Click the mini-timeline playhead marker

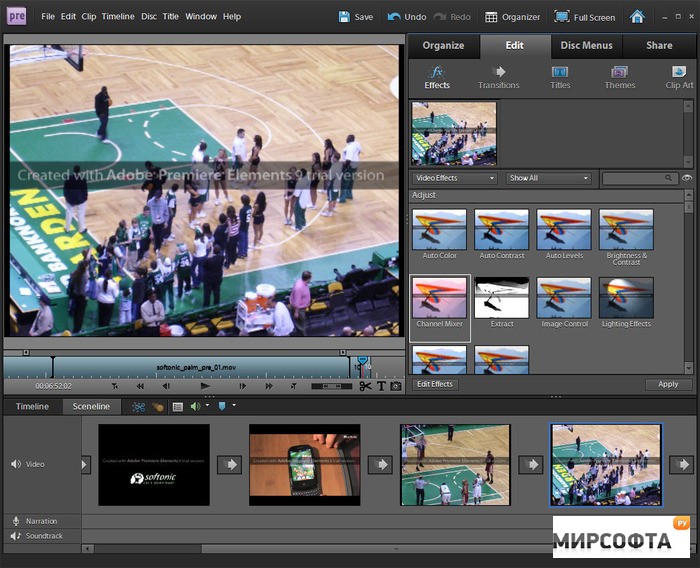tap(363, 361)
